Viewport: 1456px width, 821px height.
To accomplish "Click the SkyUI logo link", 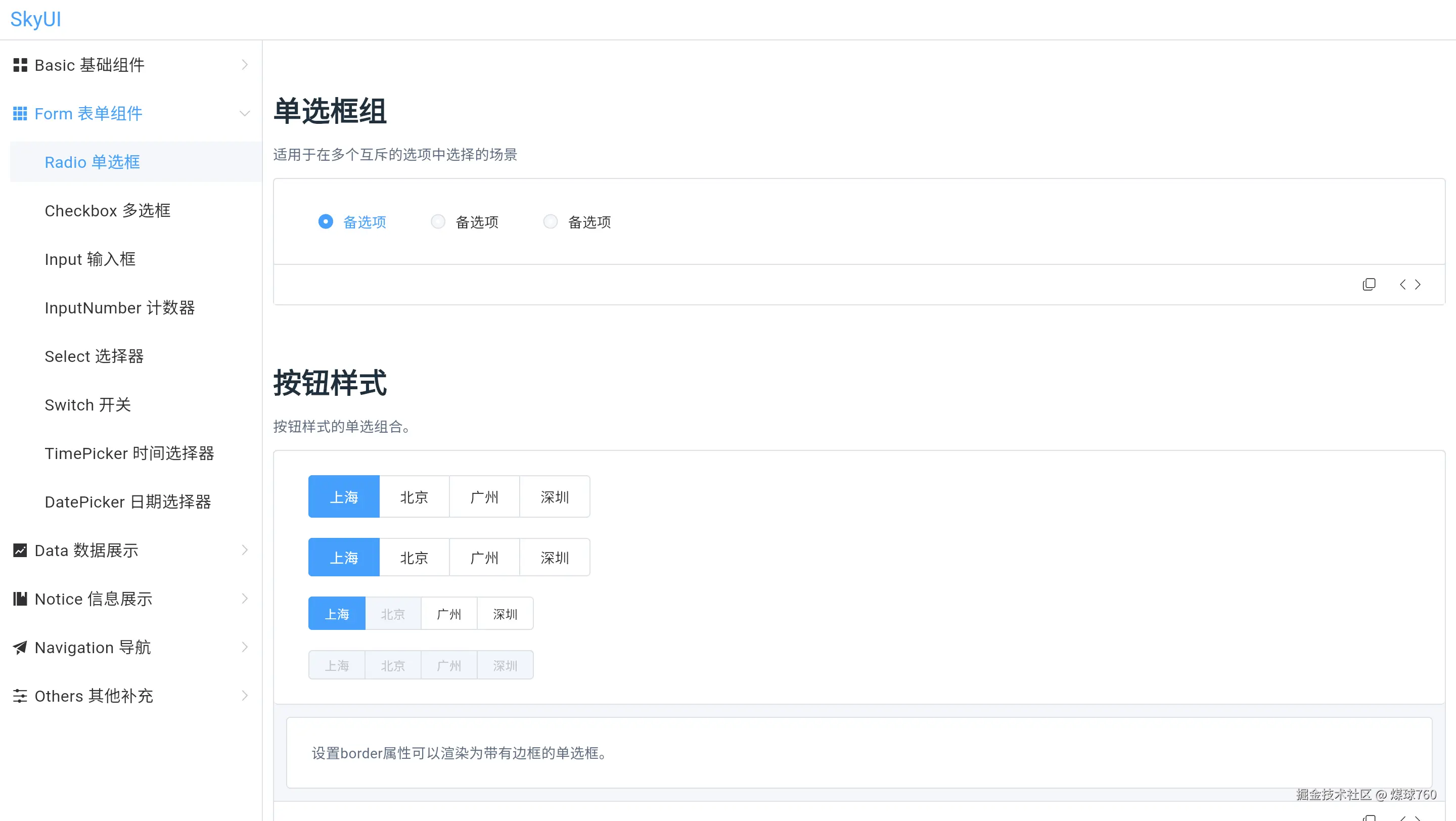I will click(35, 19).
